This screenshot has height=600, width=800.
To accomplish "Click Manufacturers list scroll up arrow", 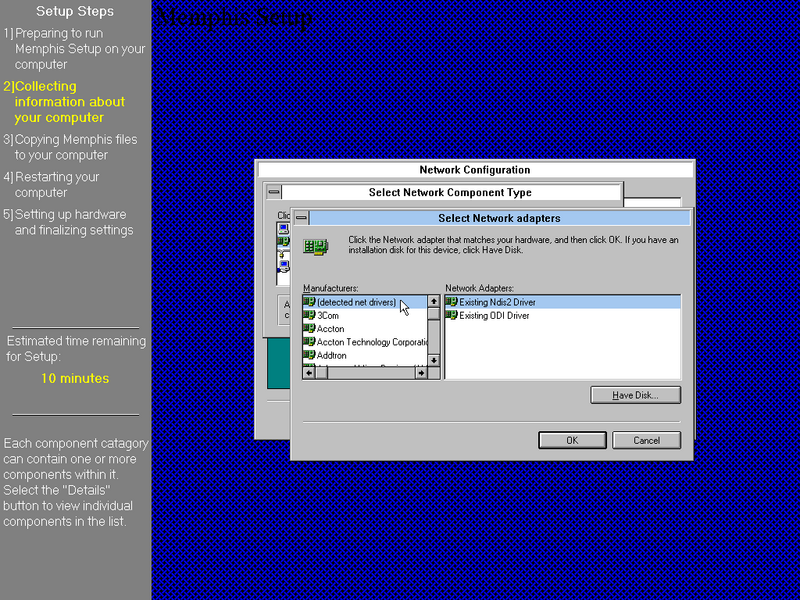I will point(434,302).
